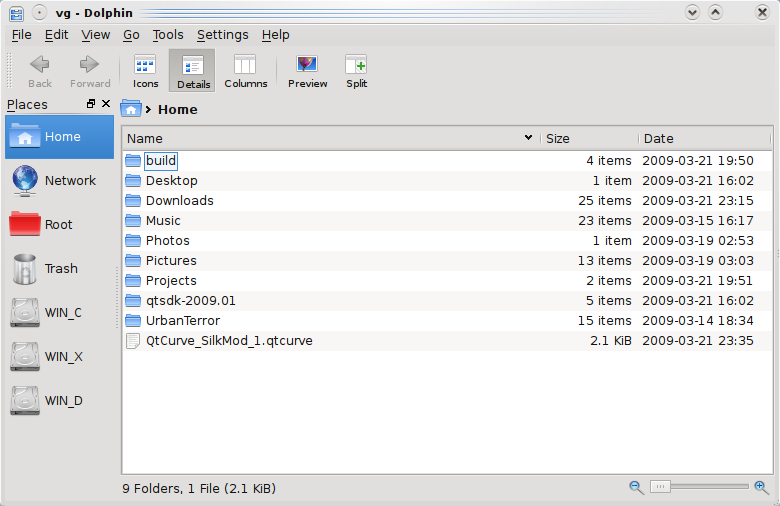Sort by the Name column header
This screenshot has height=506, width=780.
coord(331,138)
